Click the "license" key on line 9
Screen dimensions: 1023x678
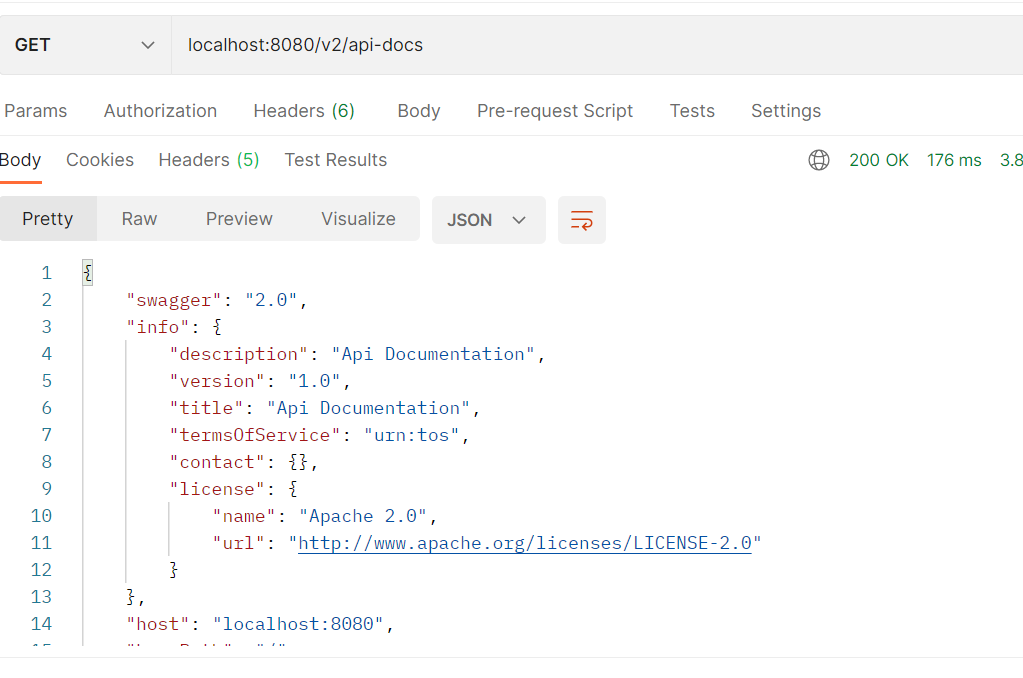(217, 489)
